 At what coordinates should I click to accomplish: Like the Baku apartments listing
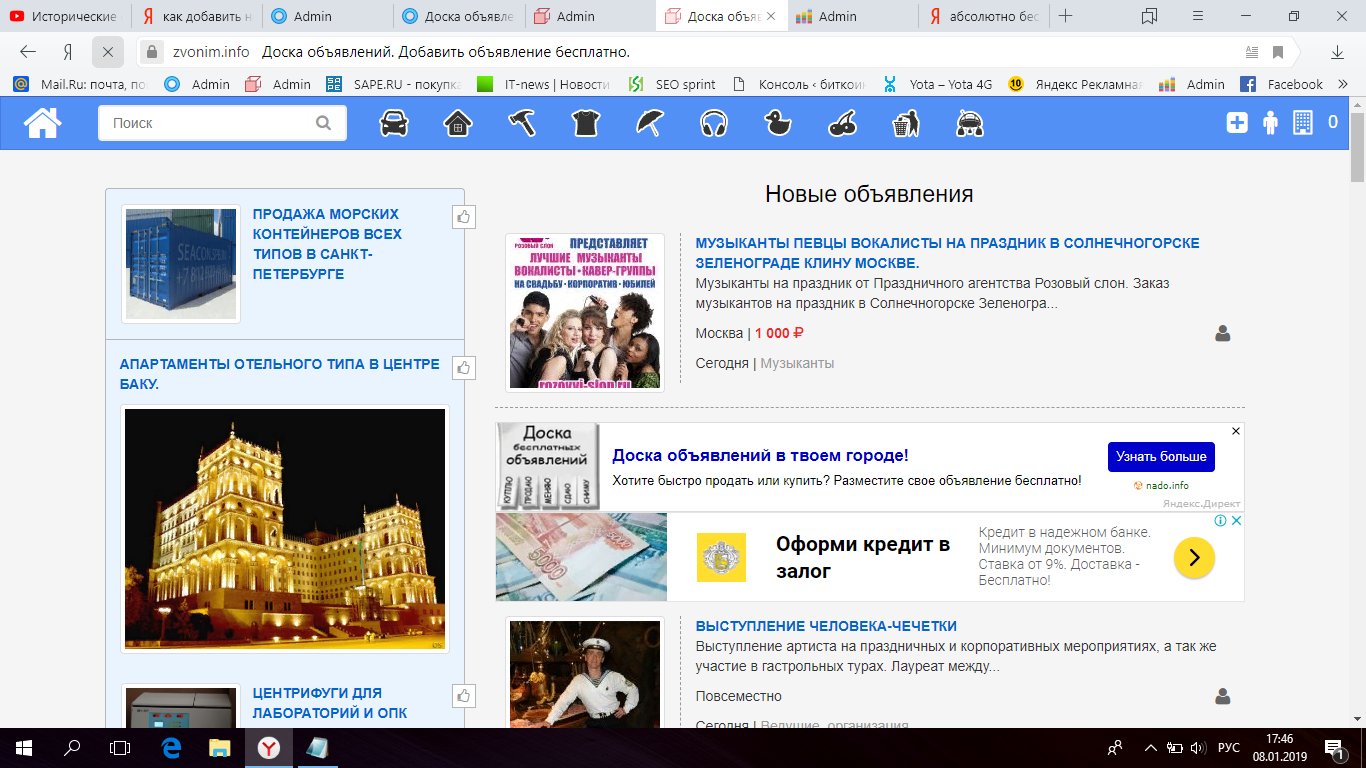(x=464, y=368)
